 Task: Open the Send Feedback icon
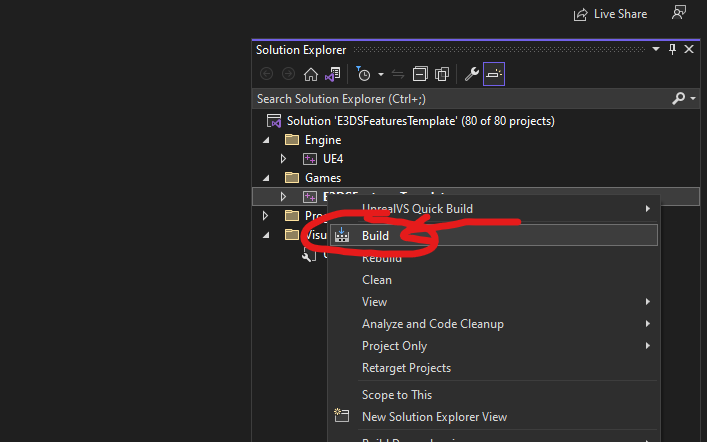(x=679, y=13)
